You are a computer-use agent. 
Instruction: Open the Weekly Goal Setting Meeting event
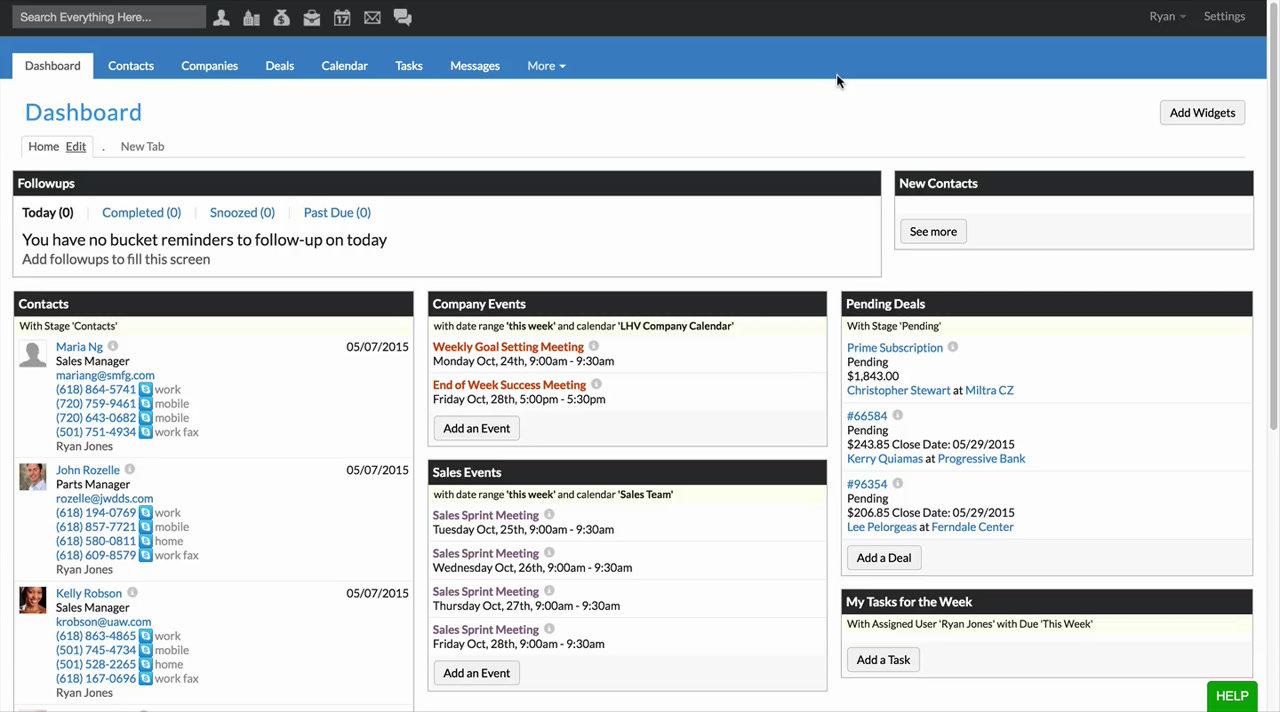508,347
